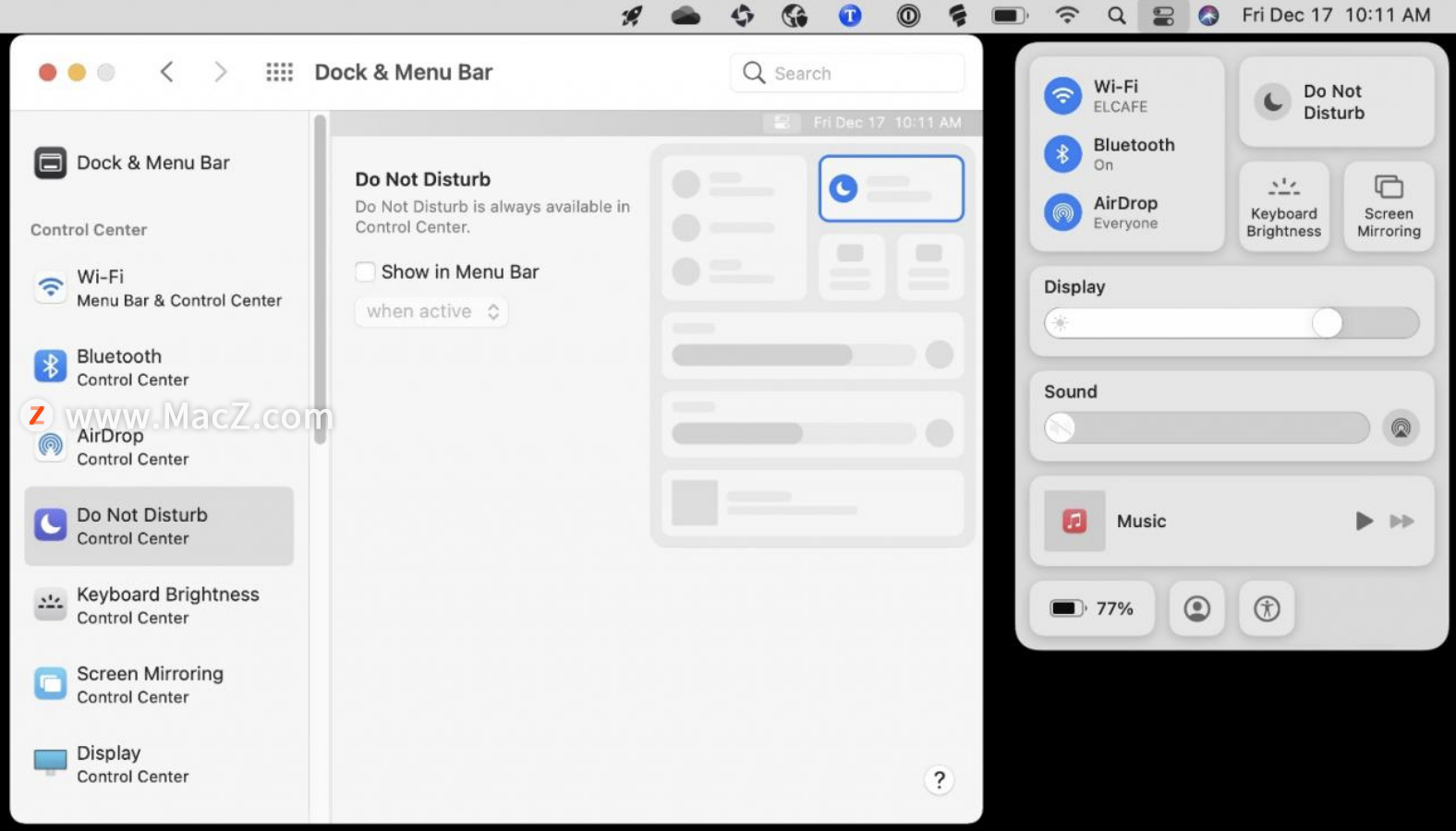Click the Wi-Fi status icon in menu bar
1456x831 pixels.
coord(1067,16)
